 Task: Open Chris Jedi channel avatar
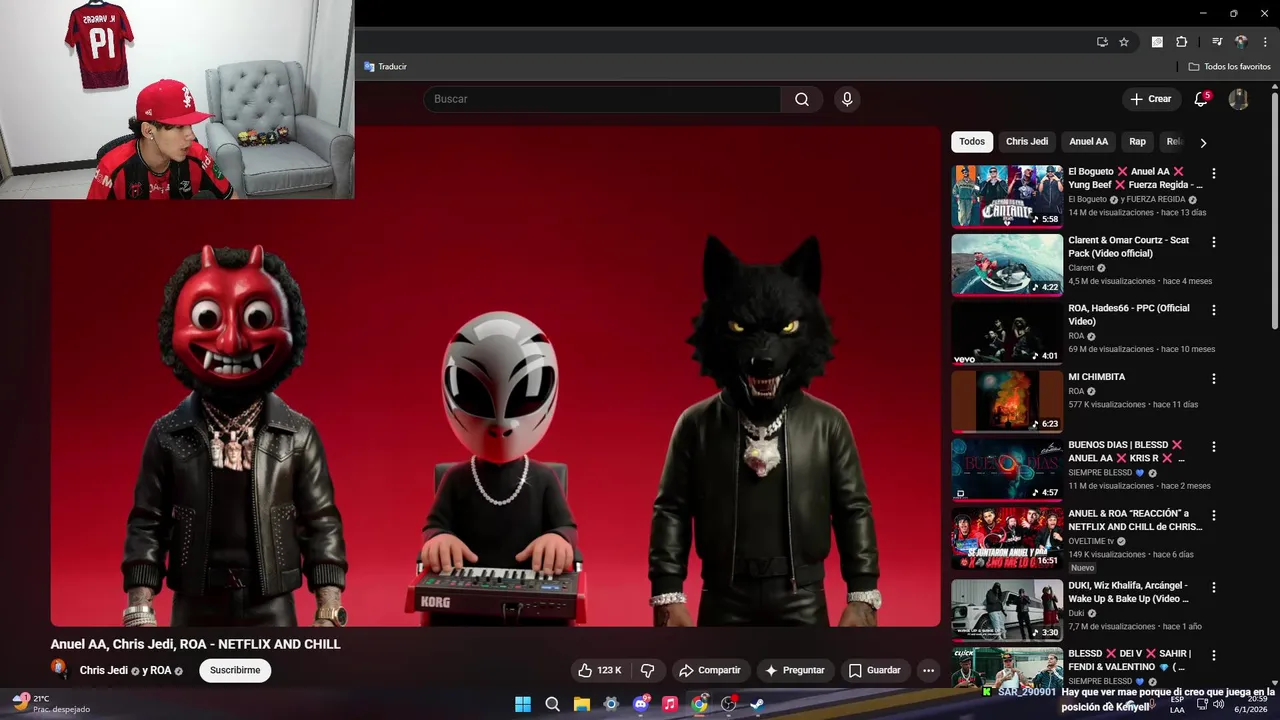tap(60, 669)
